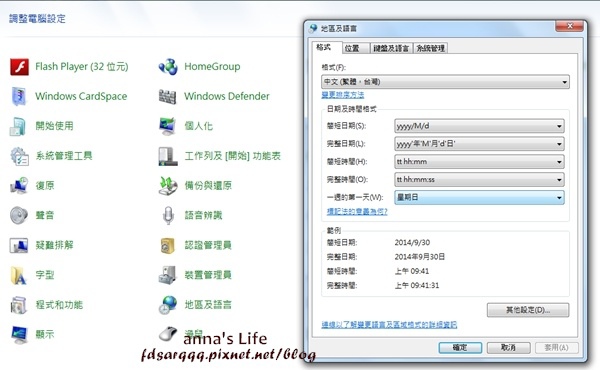This screenshot has width=600, height=370.
Task: Click the 裝置管理員 text label
Action: pos(208,275)
